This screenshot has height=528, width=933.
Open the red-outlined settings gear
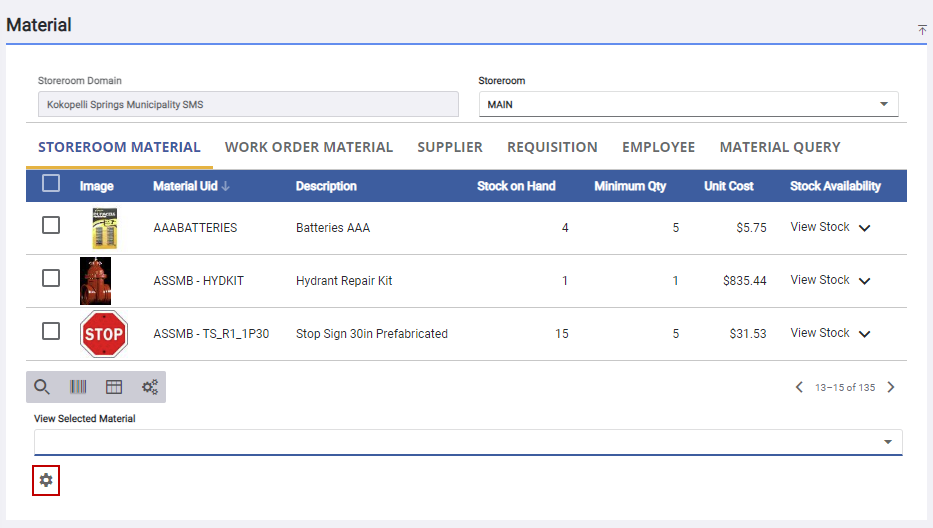tap(46, 481)
